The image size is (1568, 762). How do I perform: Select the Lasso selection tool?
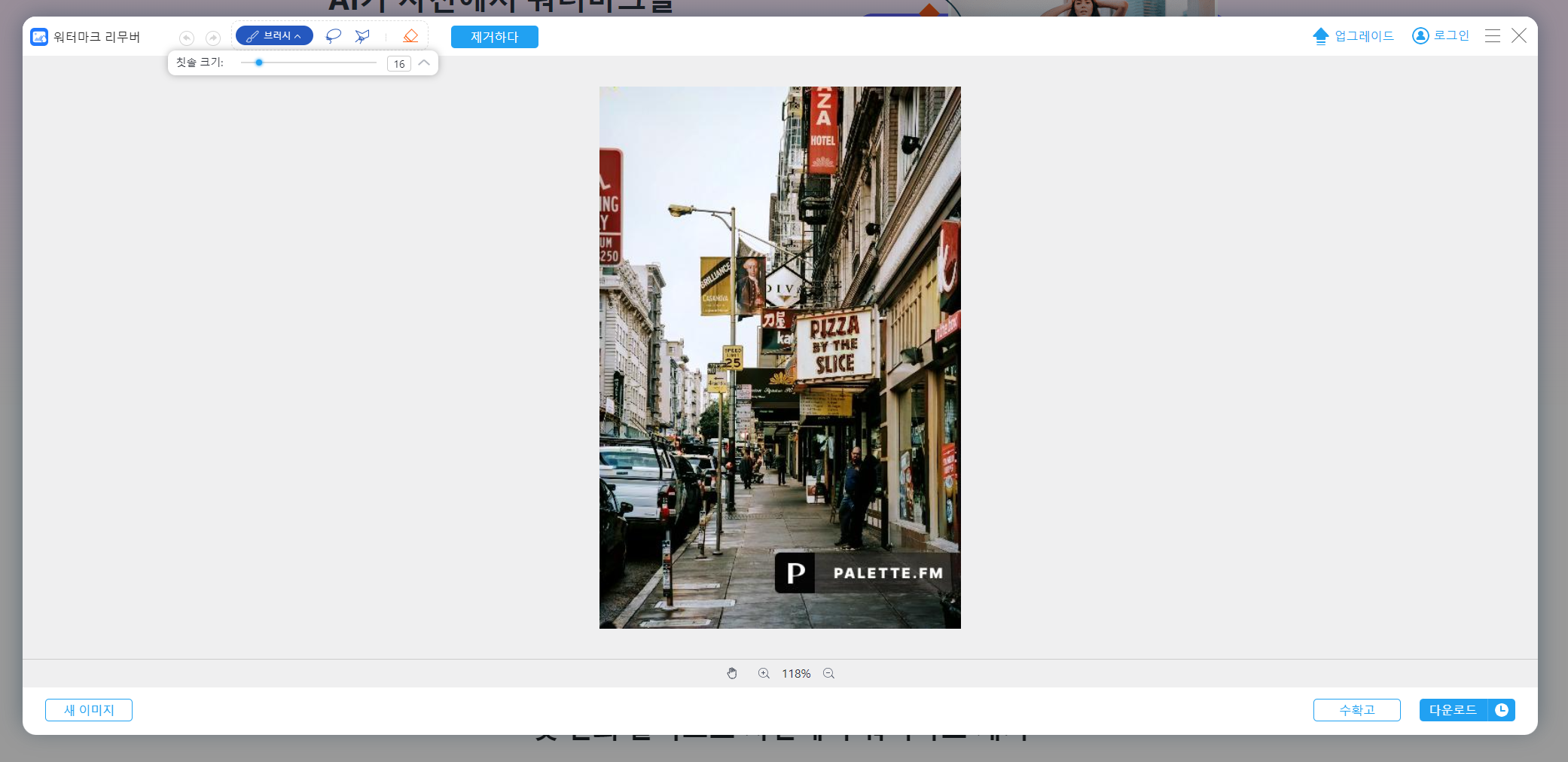click(x=333, y=36)
